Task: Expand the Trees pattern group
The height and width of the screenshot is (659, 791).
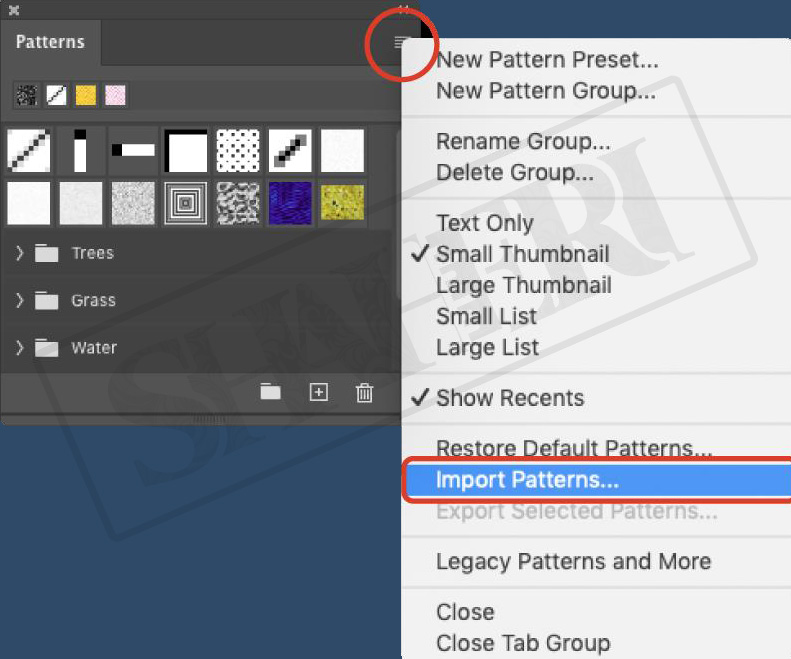Action: (x=19, y=253)
